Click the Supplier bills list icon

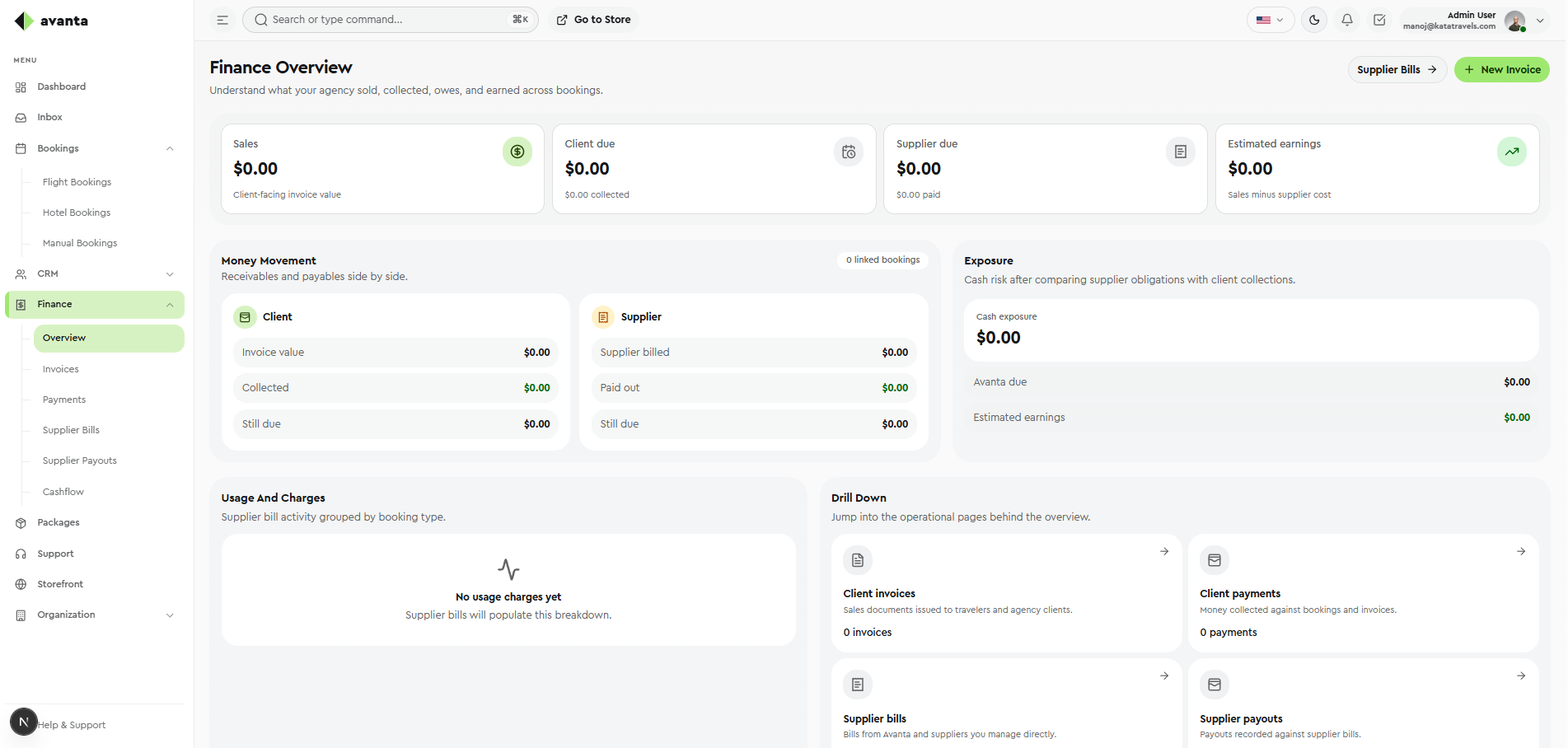(x=858, y=685)
